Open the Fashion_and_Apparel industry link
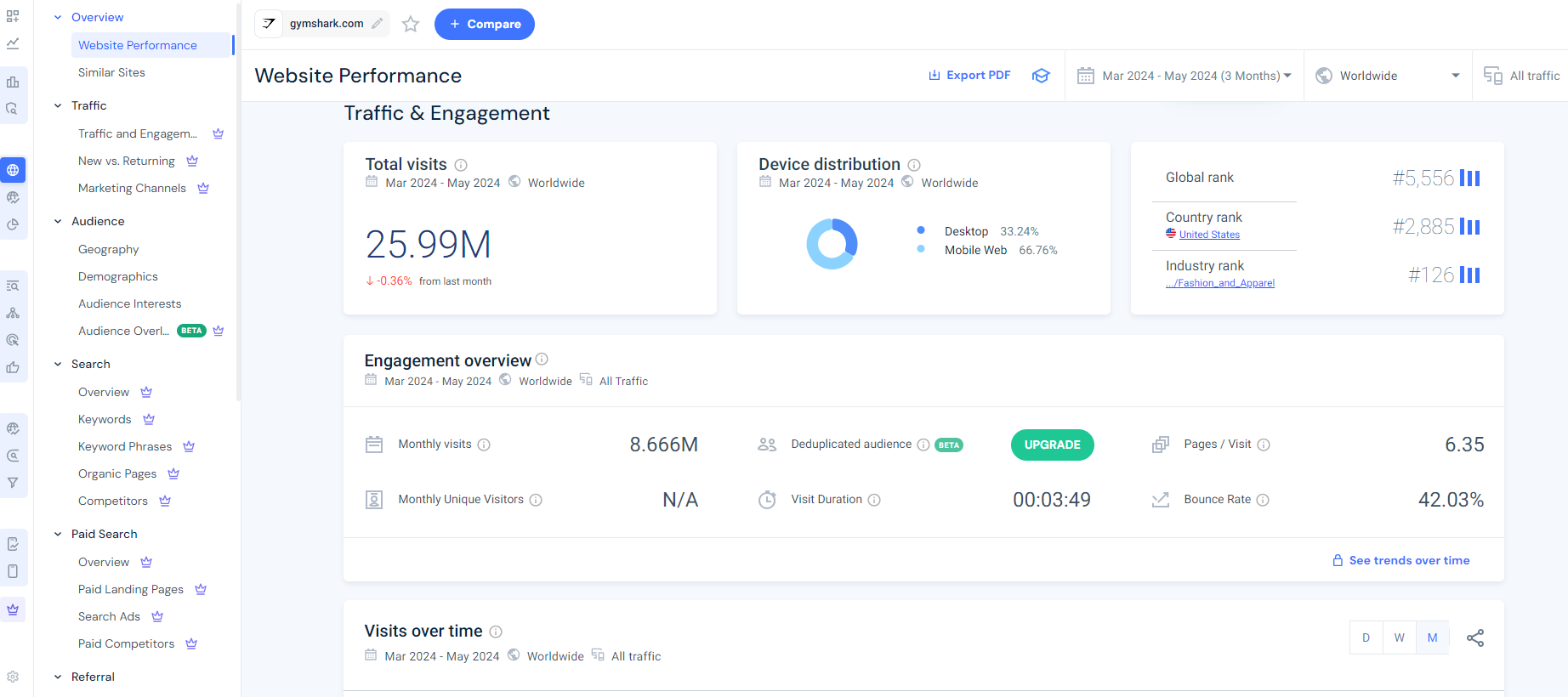Image resolution: width=1568 pixels, height=697 pixels. [1220, 283]
